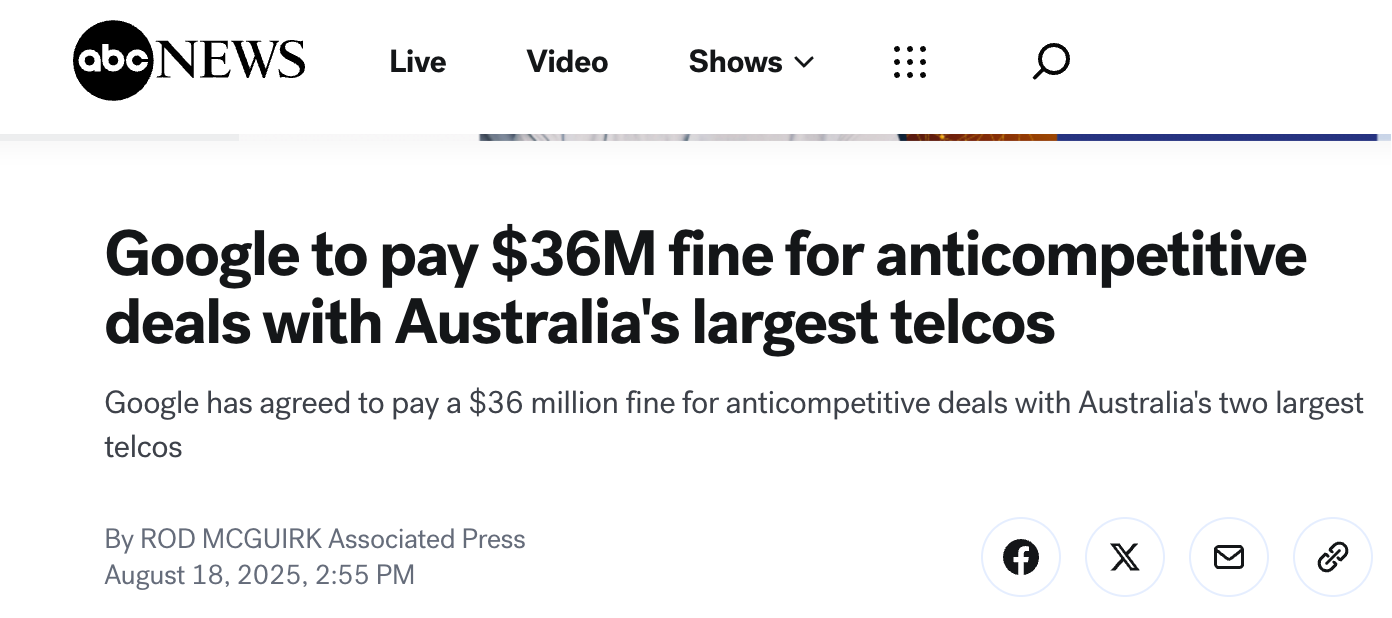Open the Shows menu
This screenshot has width=1392, height=618.
pyautogui.click(x=736, y=62)
